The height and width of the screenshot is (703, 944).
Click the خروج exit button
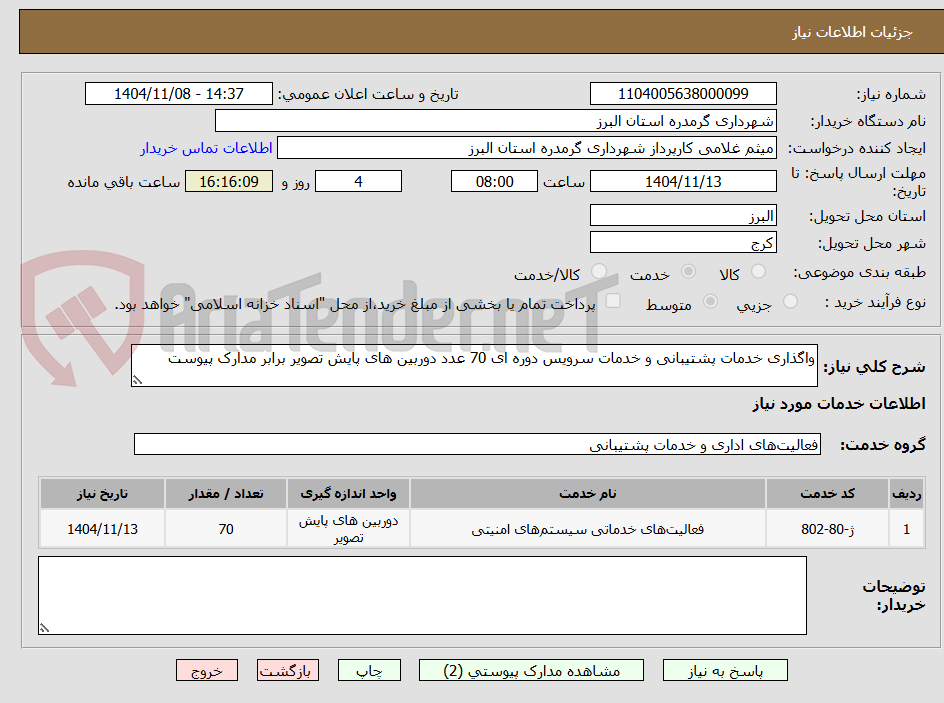(207, 670)
